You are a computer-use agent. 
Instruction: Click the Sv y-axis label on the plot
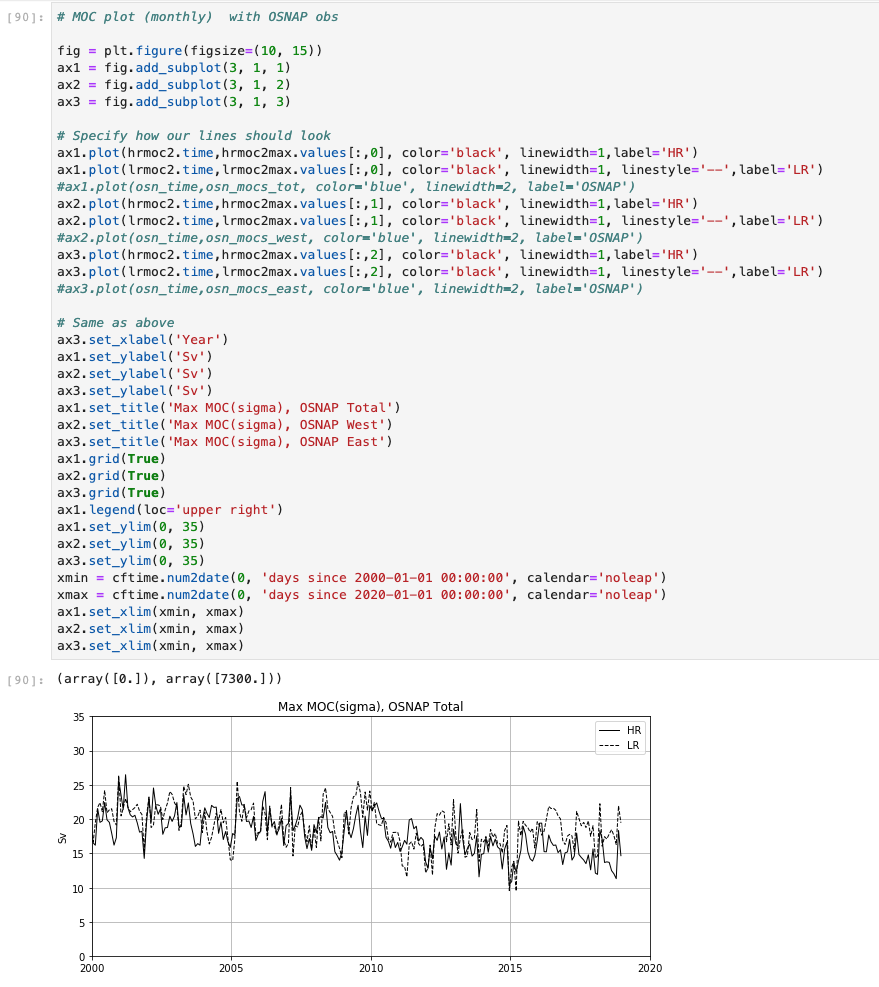tap(62, 837)
